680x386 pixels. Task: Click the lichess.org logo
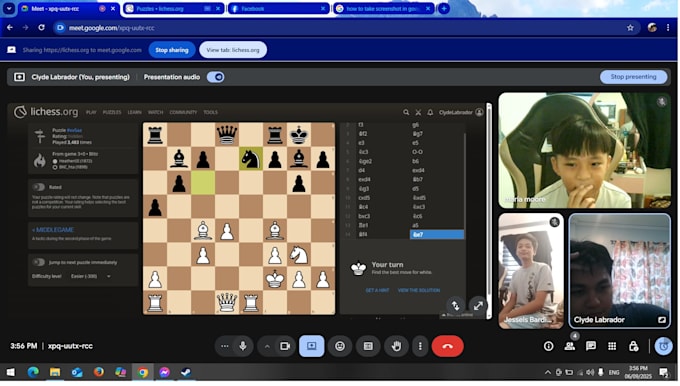tap(46, 112)
